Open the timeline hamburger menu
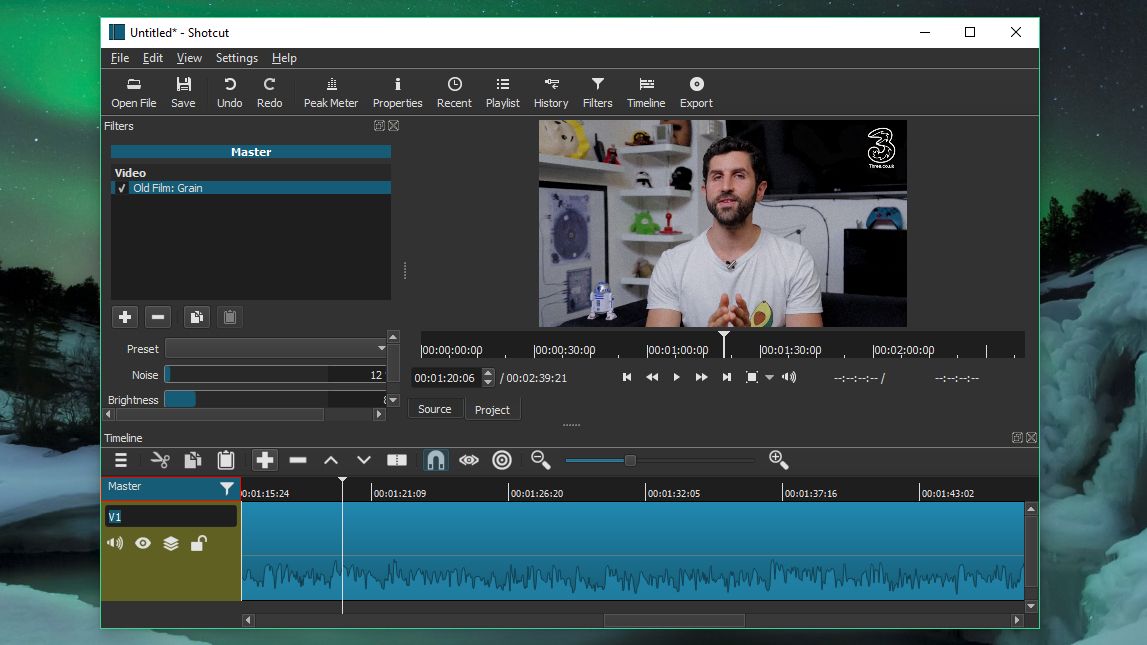 tap(121, 460)
